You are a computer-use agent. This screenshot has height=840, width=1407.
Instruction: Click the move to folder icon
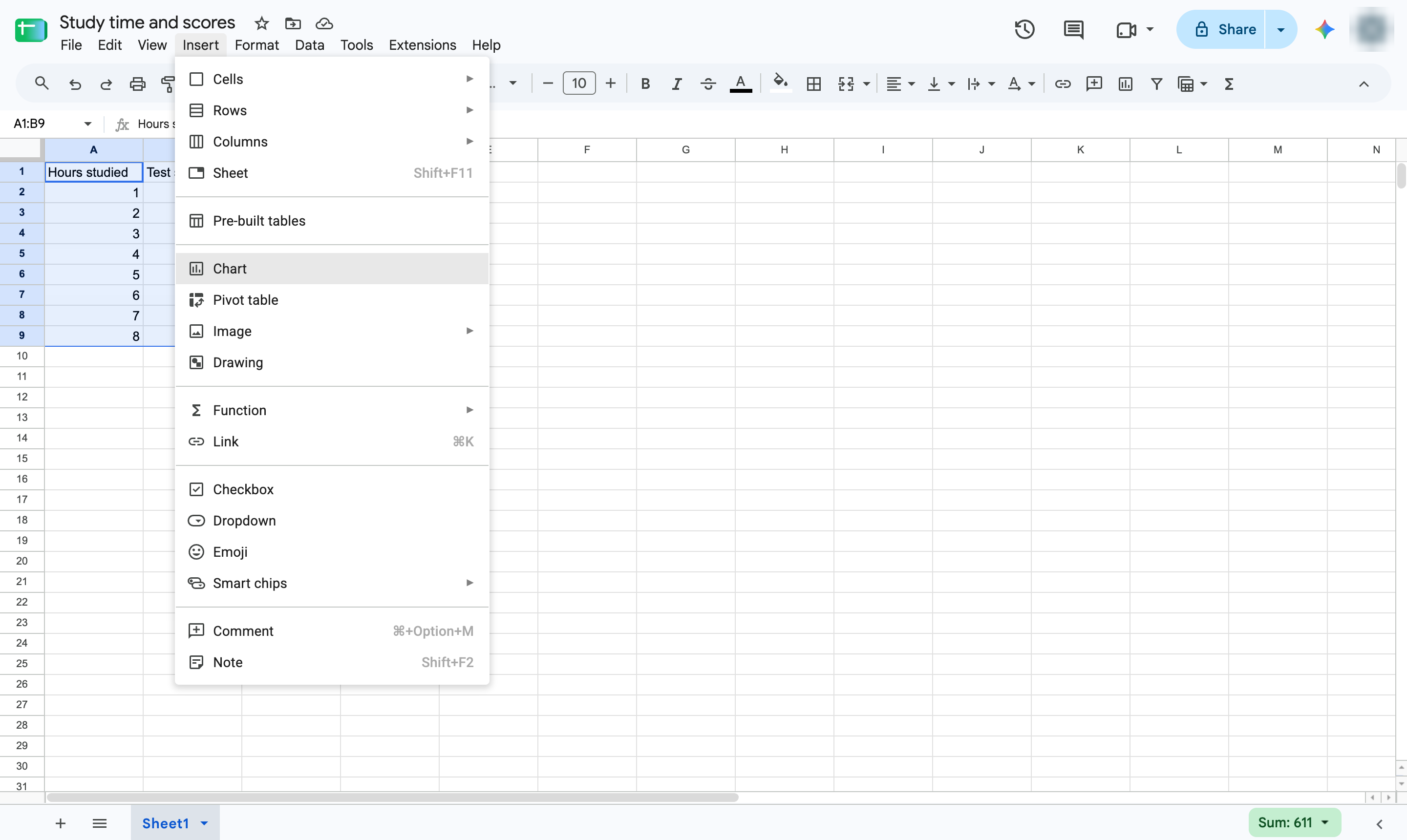click(x=293, y=23)
